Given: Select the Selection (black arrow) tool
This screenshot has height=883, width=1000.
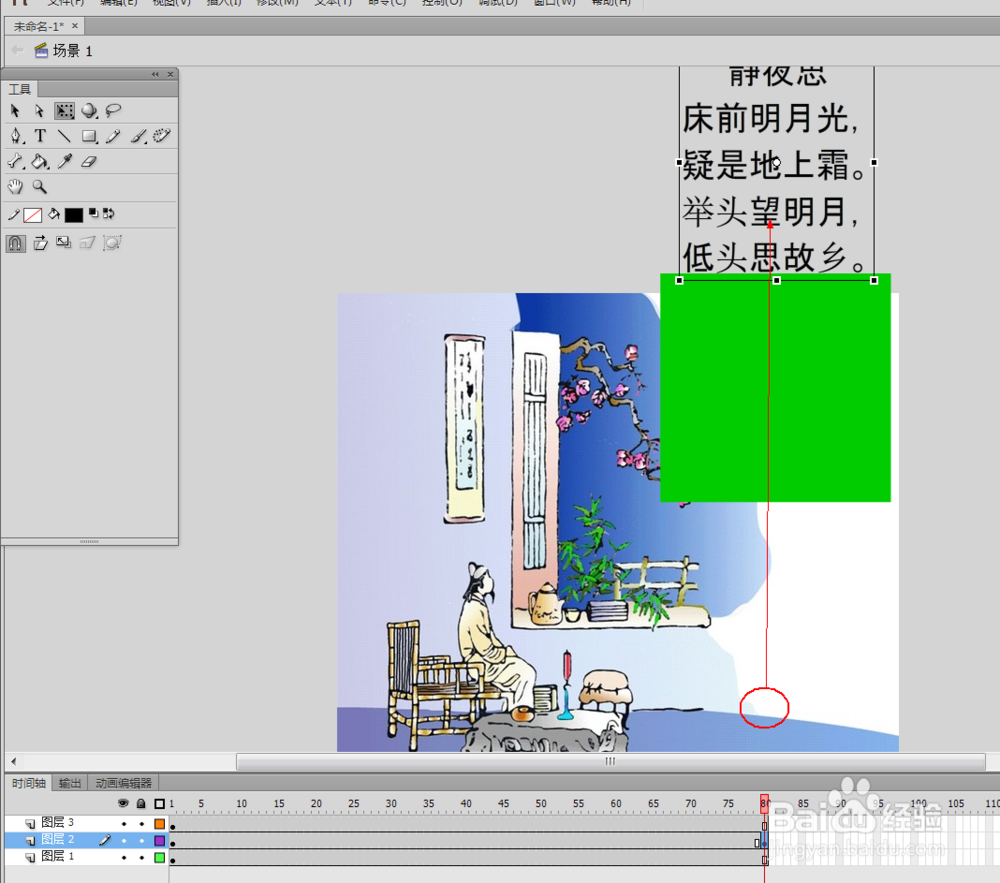Looking at the screenshot, I should (x=15, y=111).
